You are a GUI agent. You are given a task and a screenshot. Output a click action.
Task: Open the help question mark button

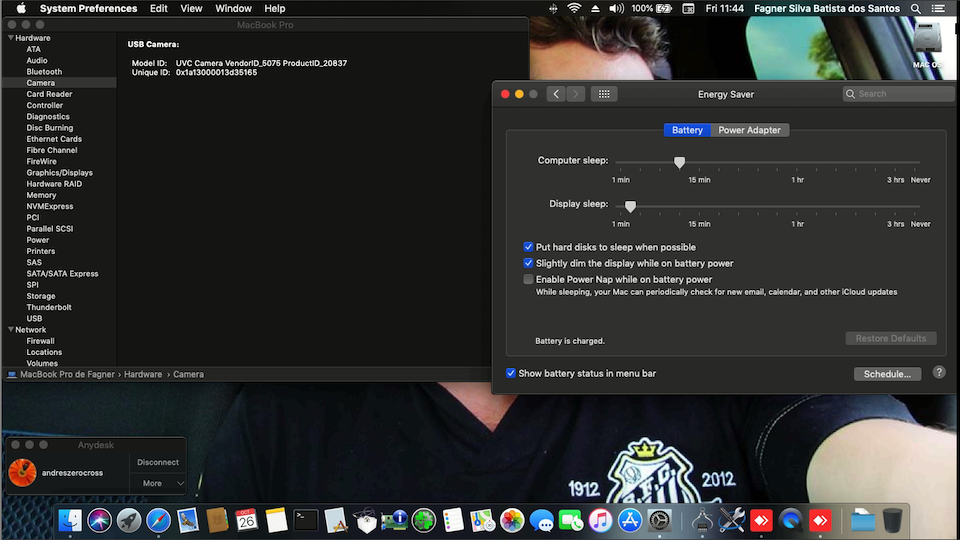[939, 372]
